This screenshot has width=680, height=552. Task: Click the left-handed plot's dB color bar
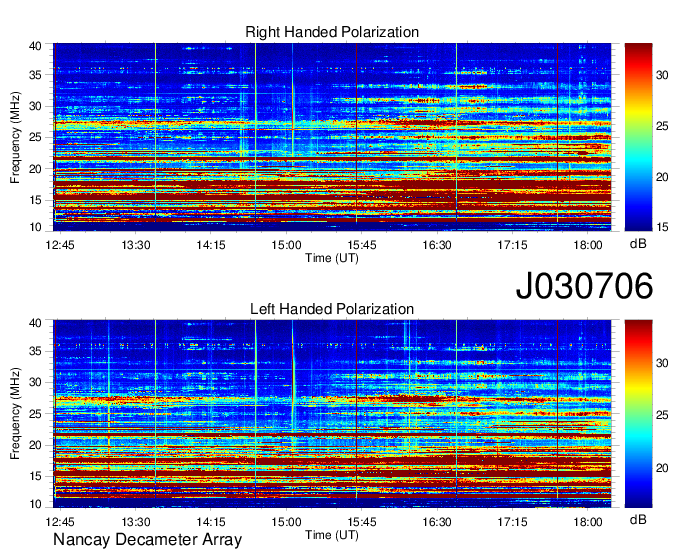pos(638,414)
